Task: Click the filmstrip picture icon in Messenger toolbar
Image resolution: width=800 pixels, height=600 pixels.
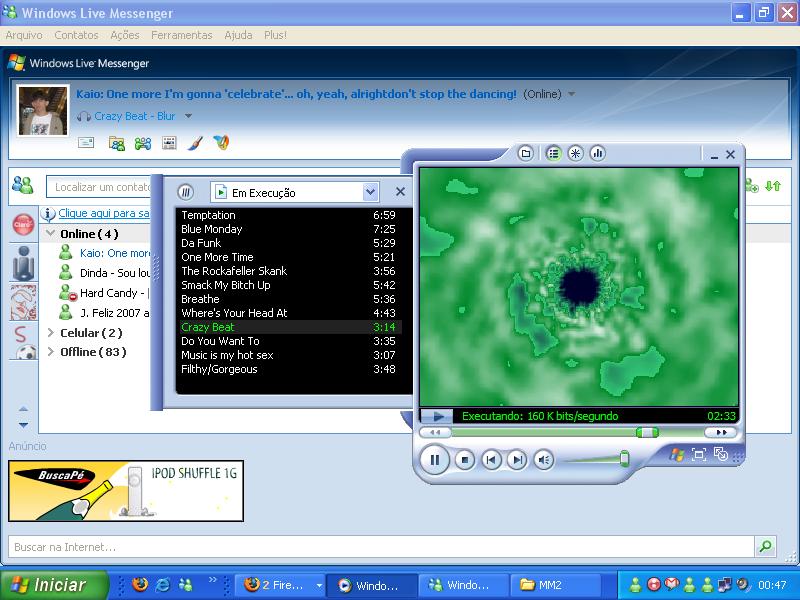Action: (x=169, y=143)
